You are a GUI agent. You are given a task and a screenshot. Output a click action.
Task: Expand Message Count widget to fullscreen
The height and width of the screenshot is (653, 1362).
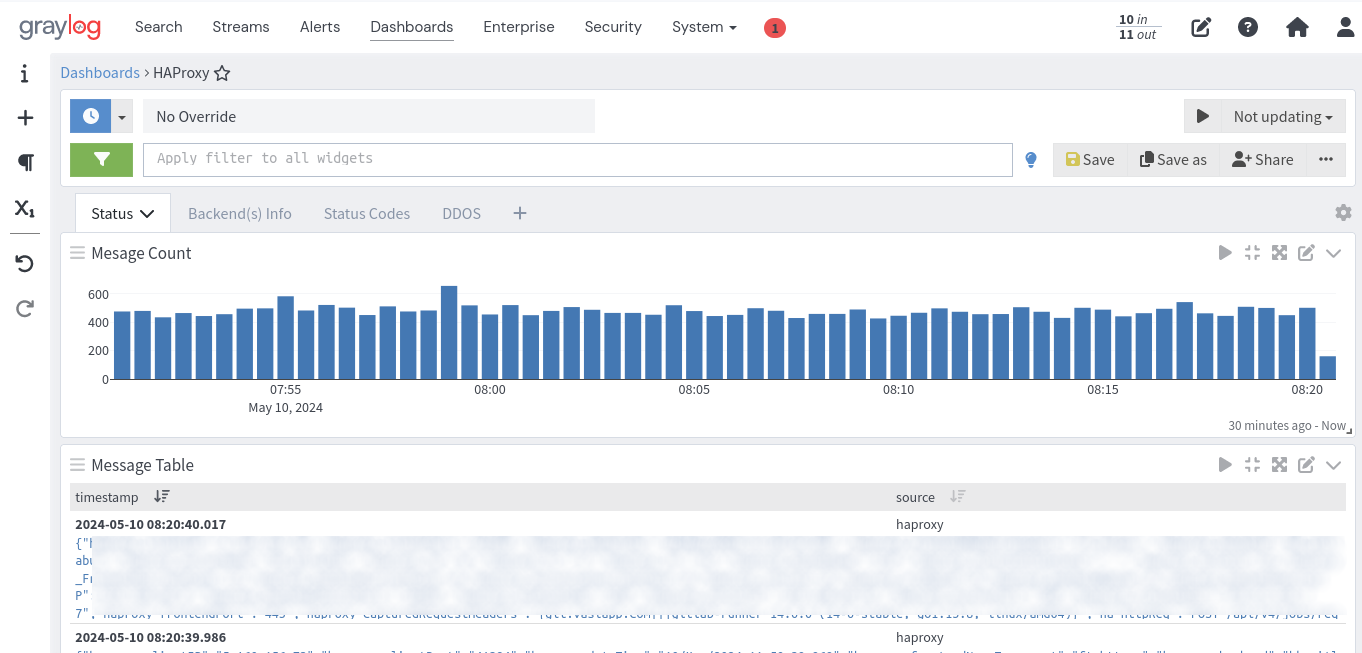1279,253
